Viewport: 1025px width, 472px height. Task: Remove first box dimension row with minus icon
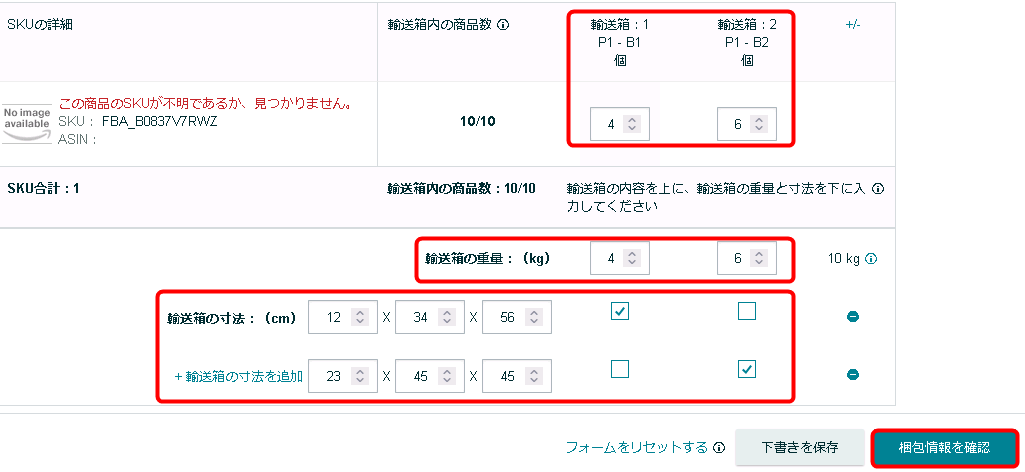point(853,317)
